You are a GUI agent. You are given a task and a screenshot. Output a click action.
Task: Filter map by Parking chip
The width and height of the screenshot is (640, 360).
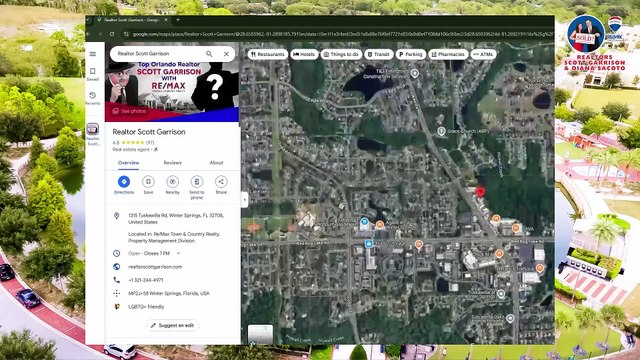pos(411,54)
